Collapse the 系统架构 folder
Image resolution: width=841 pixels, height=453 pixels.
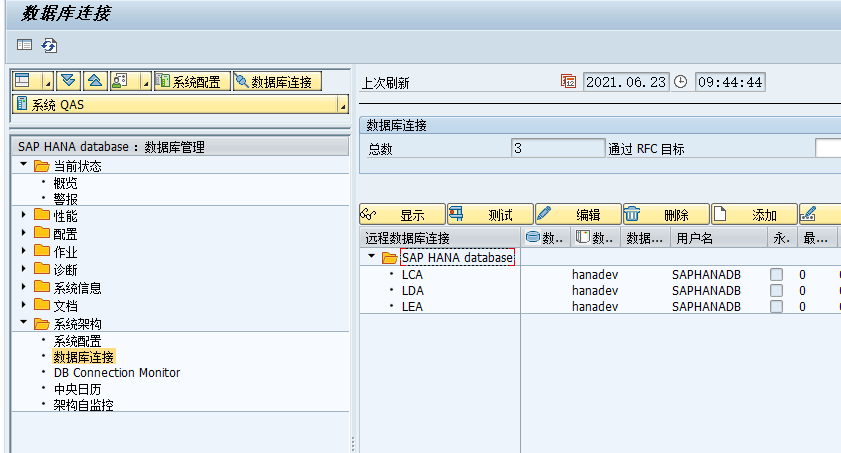point(24,322)
